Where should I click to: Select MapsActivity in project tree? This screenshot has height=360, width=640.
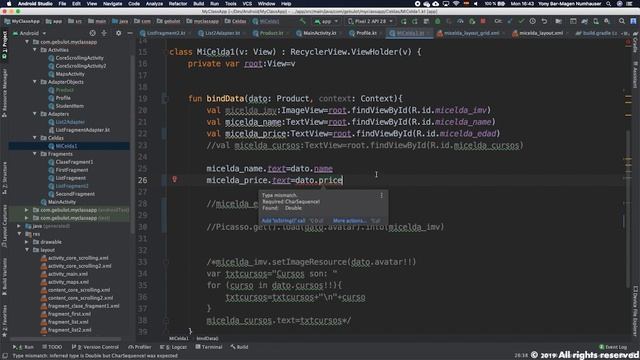70,74
